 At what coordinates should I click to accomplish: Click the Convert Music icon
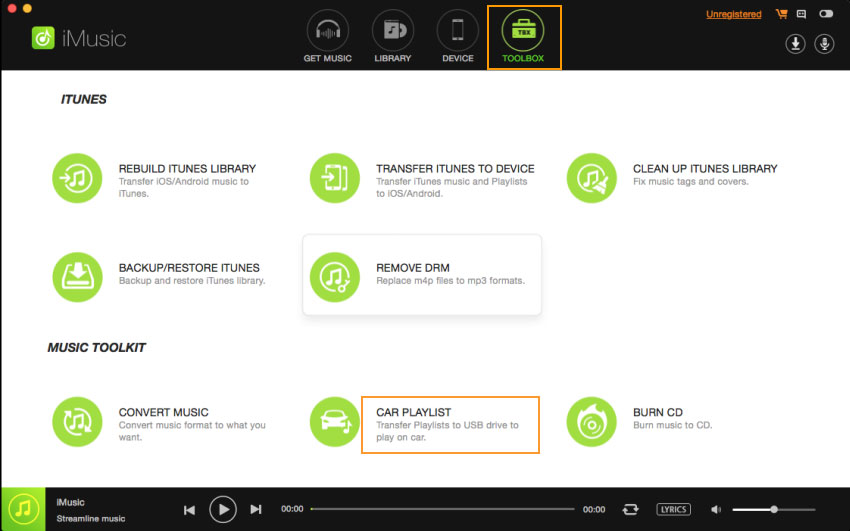77,422
